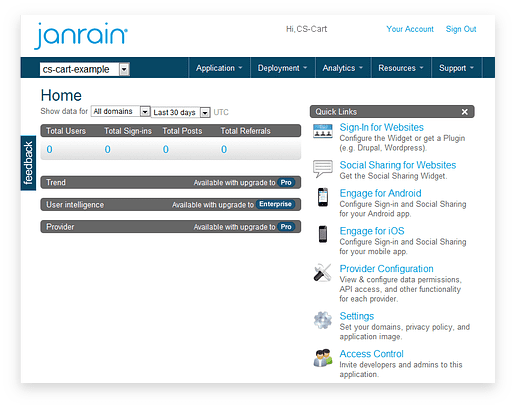Click 'Invite developers and admins' description
The image size is (515, 408).
click(401, 369)
